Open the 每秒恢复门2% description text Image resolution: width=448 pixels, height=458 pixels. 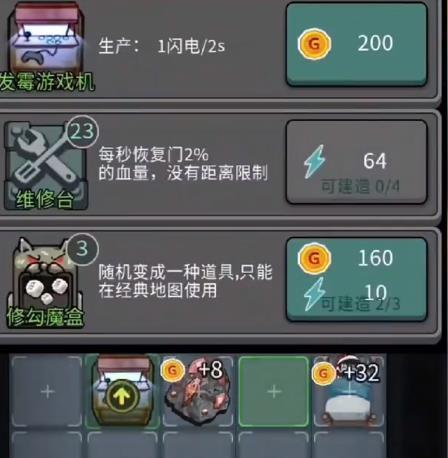point(183,164)
